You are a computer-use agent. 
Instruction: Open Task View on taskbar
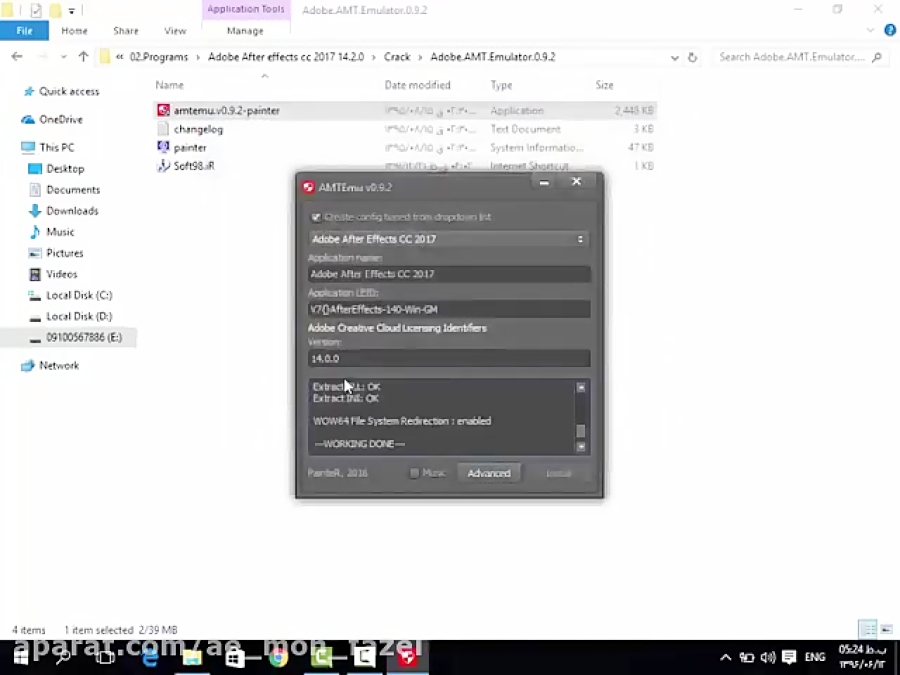tap(106, 658)
